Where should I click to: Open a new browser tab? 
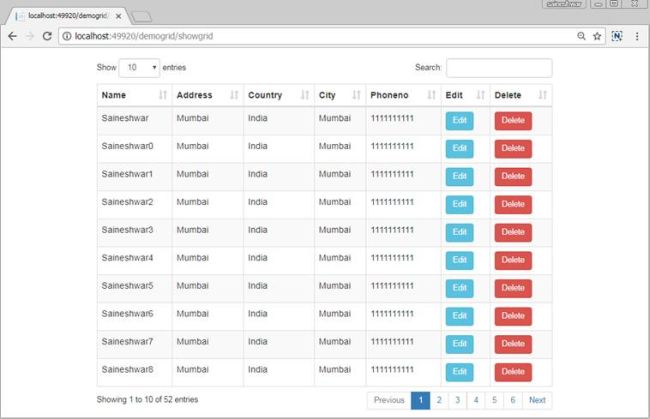141,17
